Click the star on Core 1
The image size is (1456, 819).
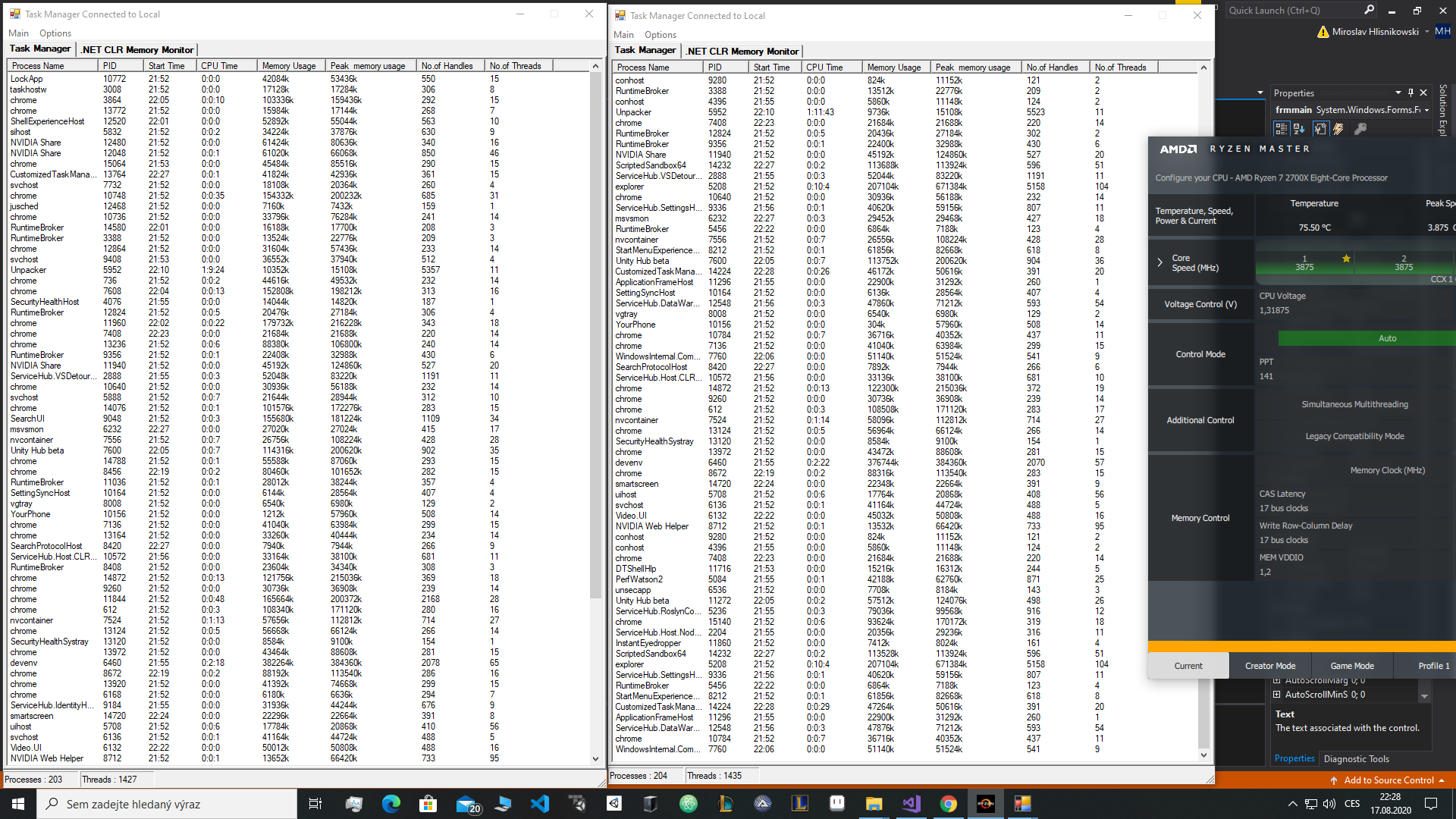[x=1346, y=259]
